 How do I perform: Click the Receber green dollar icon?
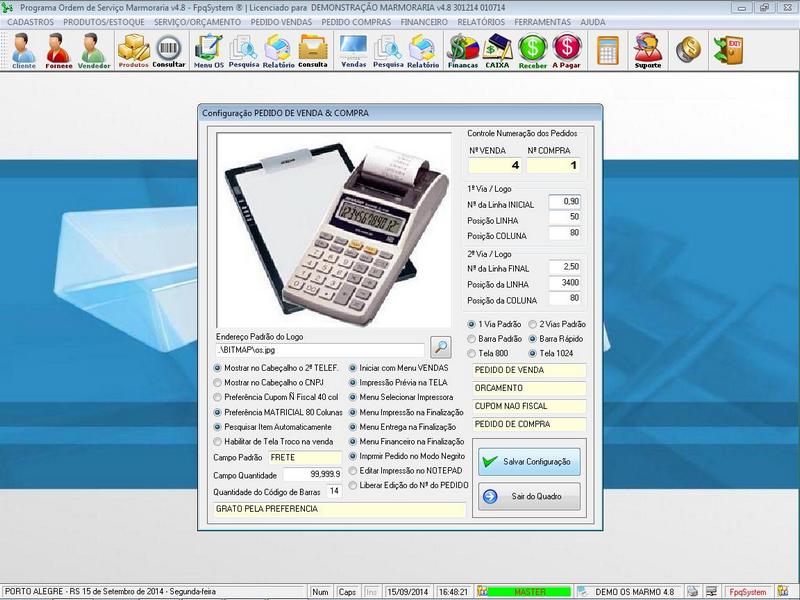click(533, 50)
